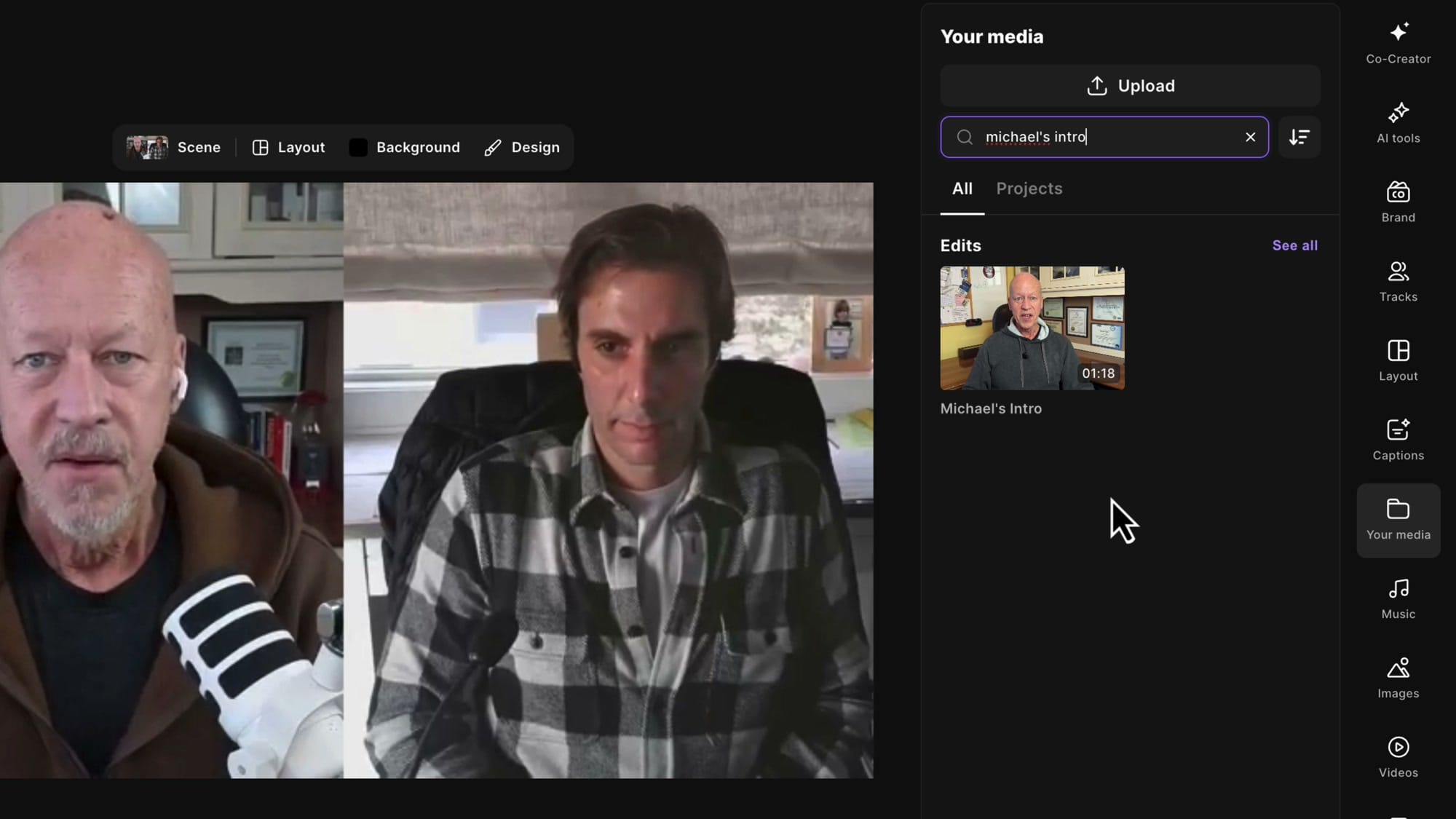Click See all next to Edits
This screenshot has height=819, width=1456.
pyautogui.click(x=1294, y=245)
